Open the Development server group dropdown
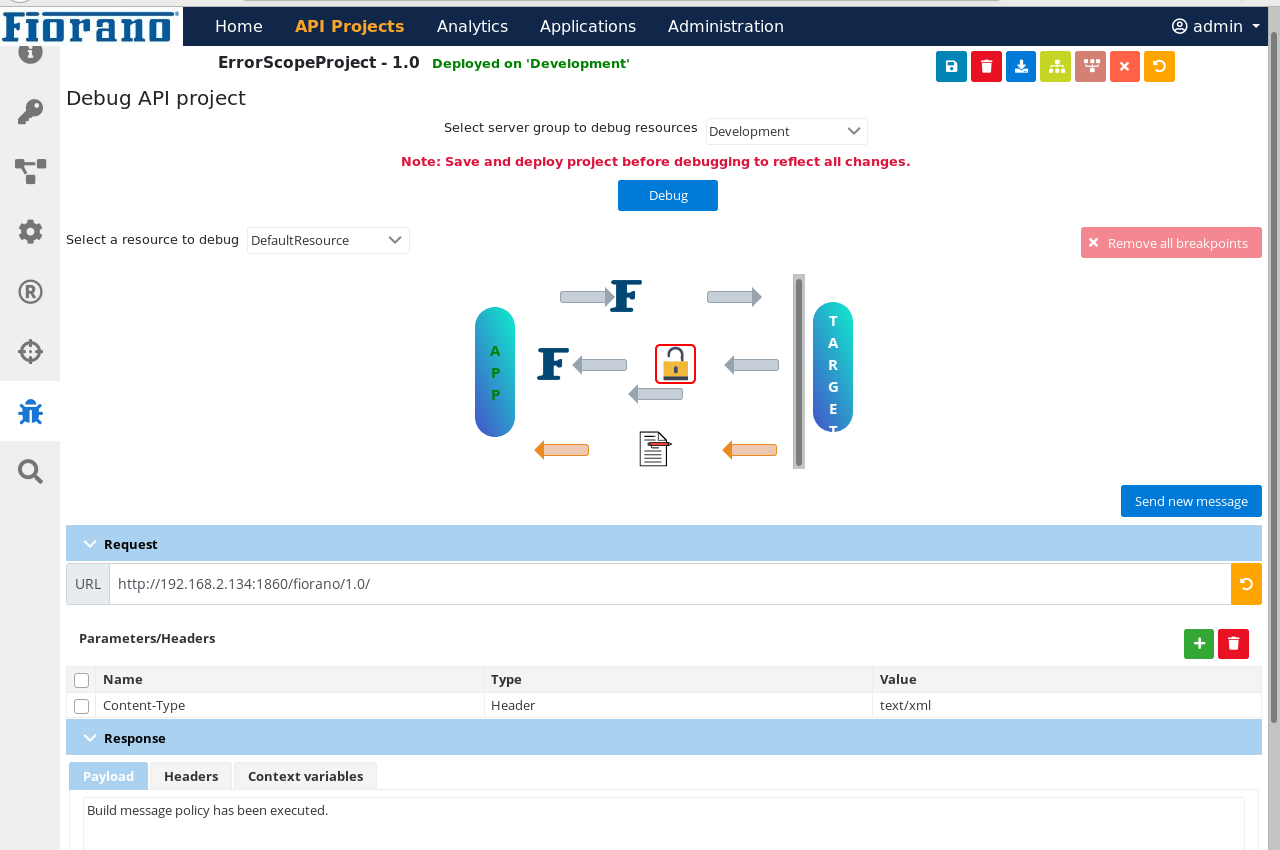This screenshot has width=1280, height=850. (786, 131)
